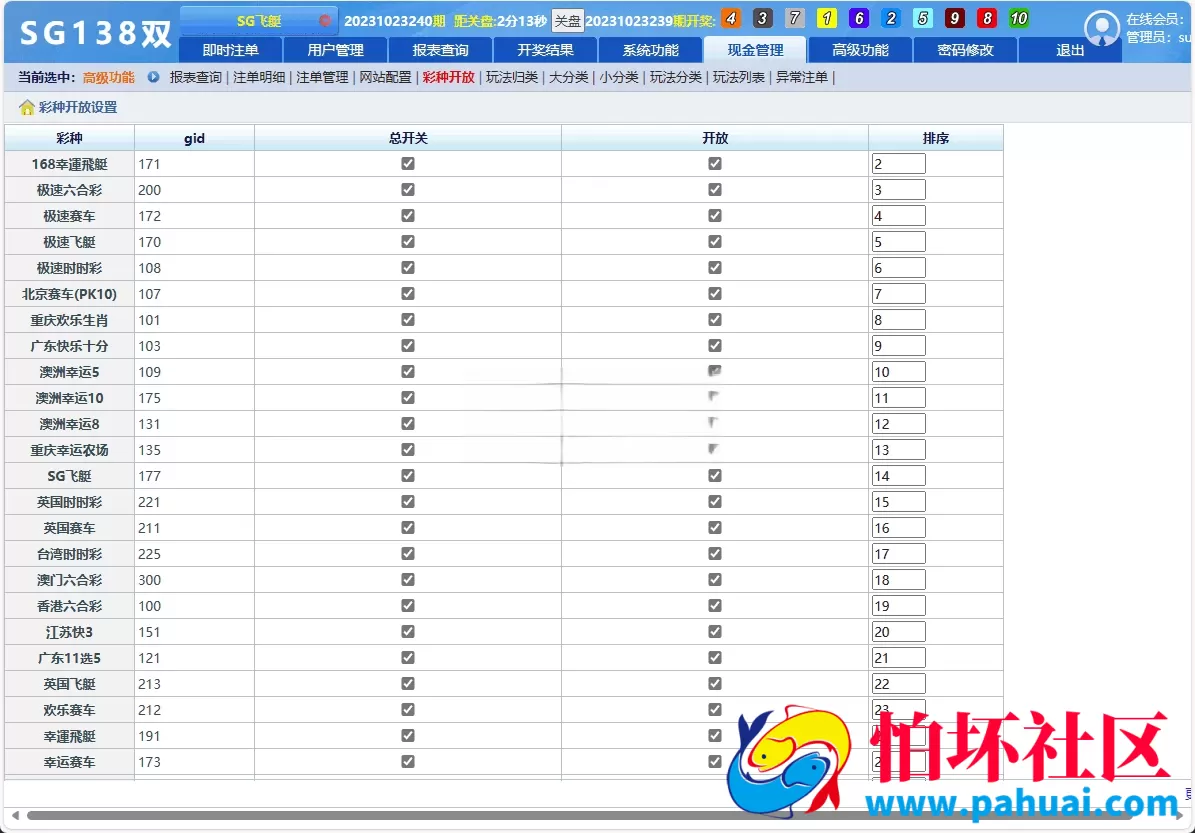Toggle 开放 checkbox for SG飞艇
This screenshot has width=1195, height=833.
(715, 476)
